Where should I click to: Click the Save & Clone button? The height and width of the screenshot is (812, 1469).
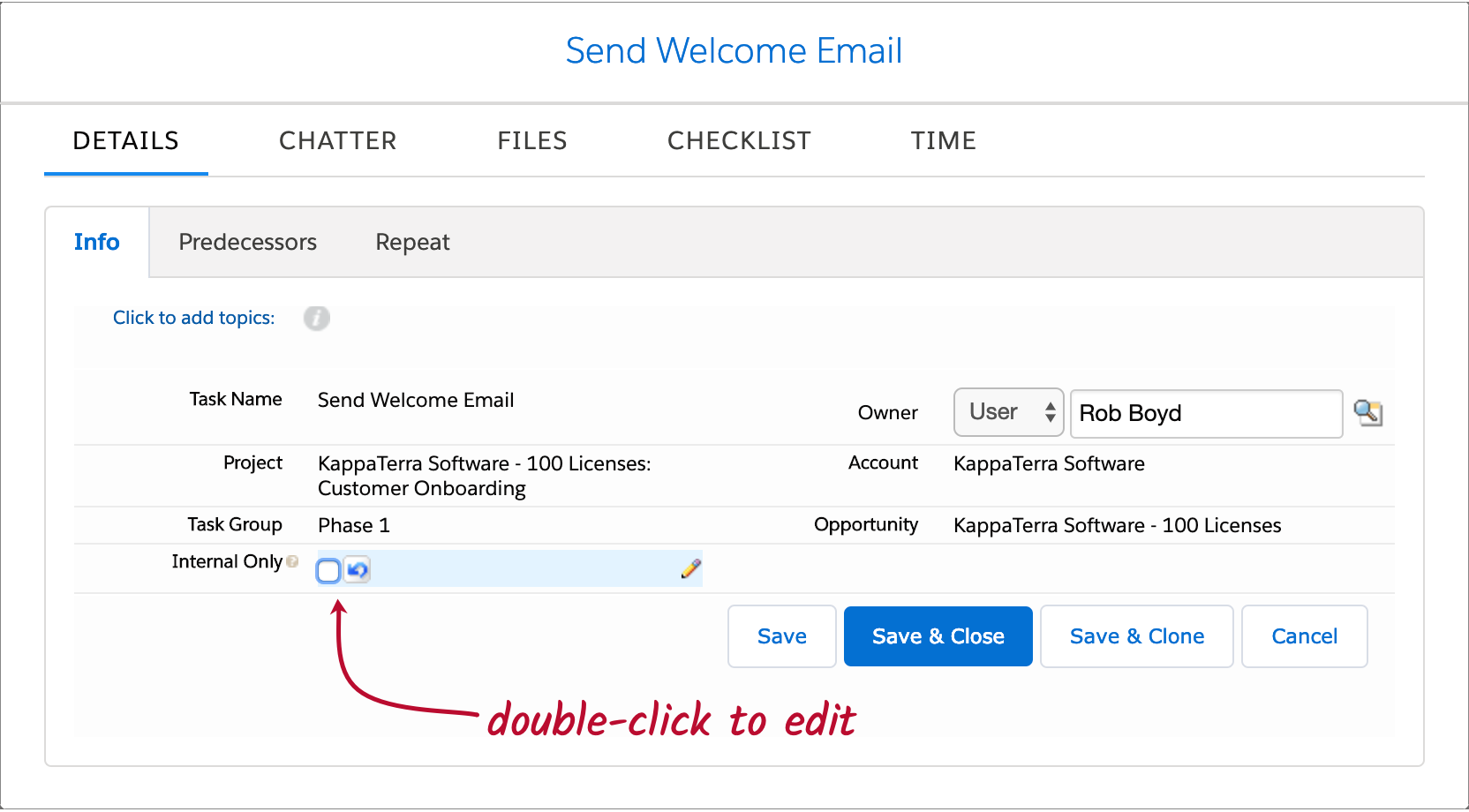point(1137,636)
